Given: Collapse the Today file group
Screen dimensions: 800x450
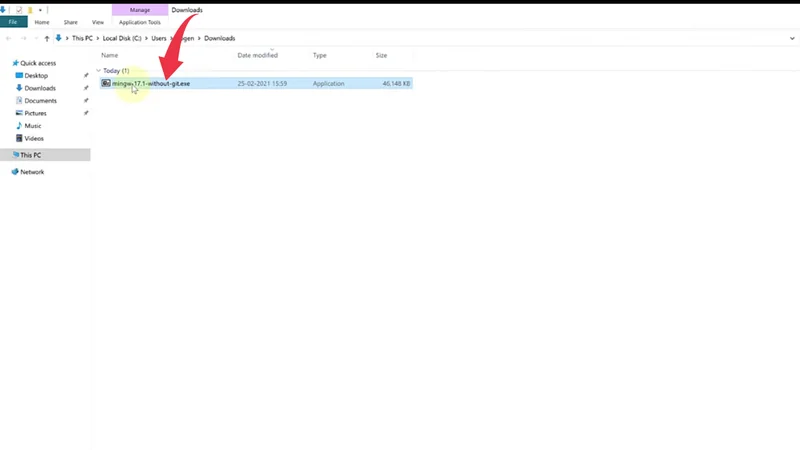Looking at the screenshot, I should pyautogui.click(x=98, y=71).
